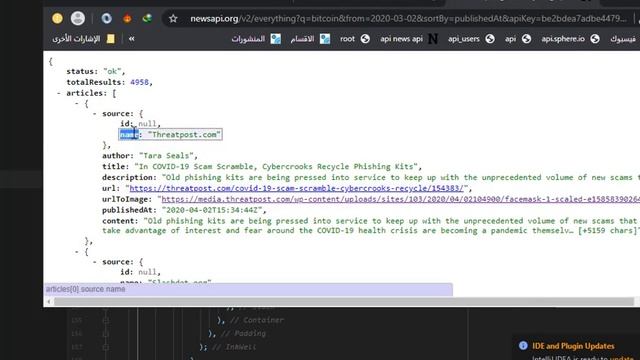Collapse the first article object
The image size is (640, 360).
pyautogui.click(x=76, y=104)
